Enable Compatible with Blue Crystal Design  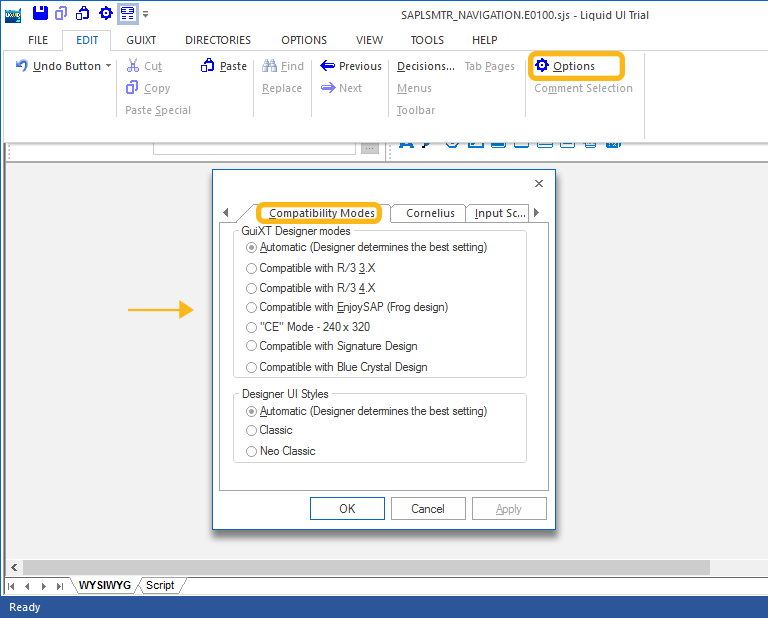coord(252,367)
